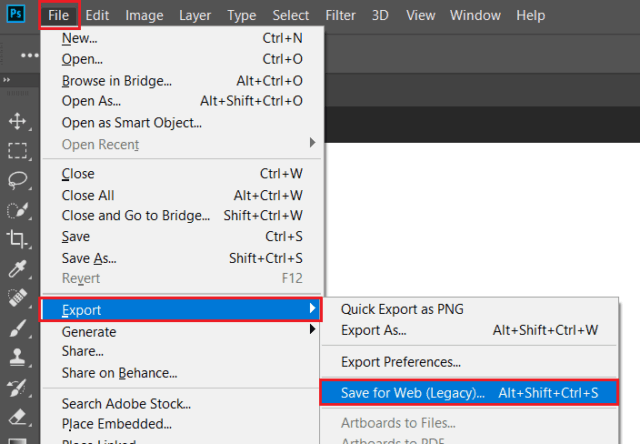
Task: Choose Open as Smart Object...
Action: [182, 122]
